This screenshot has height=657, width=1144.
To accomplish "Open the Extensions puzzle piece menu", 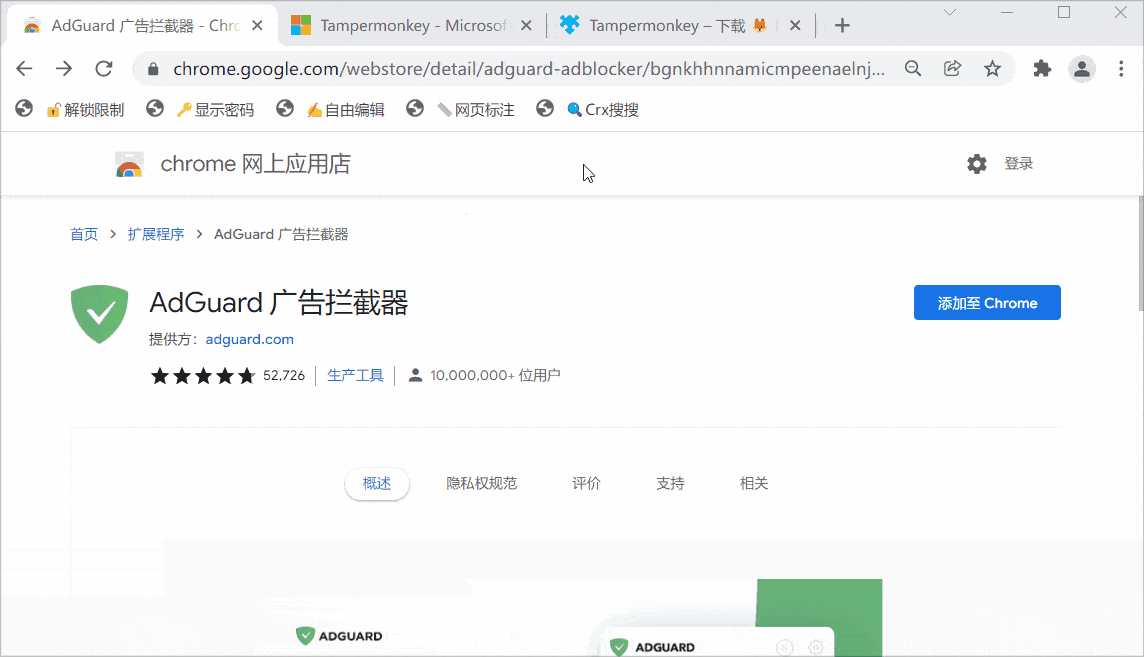I will click(1042, 68).
